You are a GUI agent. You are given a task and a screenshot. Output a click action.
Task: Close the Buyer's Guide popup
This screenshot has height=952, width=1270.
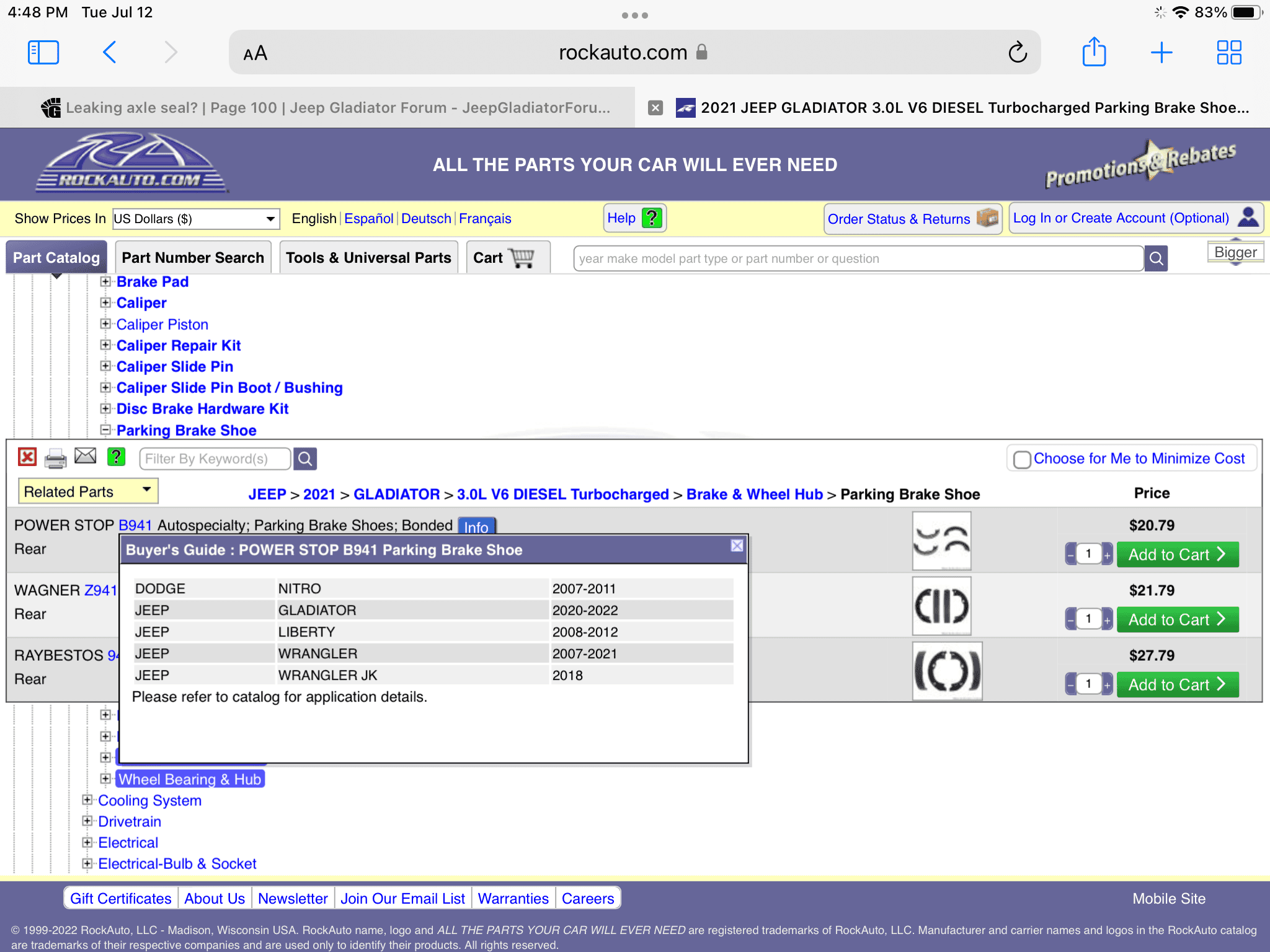pyautogui.click(x=737, y=545)
